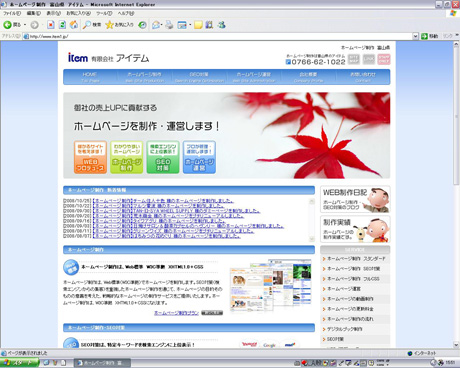Click the Edit page toolbar icon
Viewport: 460px width, 368px height.
pyautogui.click(x=182, y=25)
